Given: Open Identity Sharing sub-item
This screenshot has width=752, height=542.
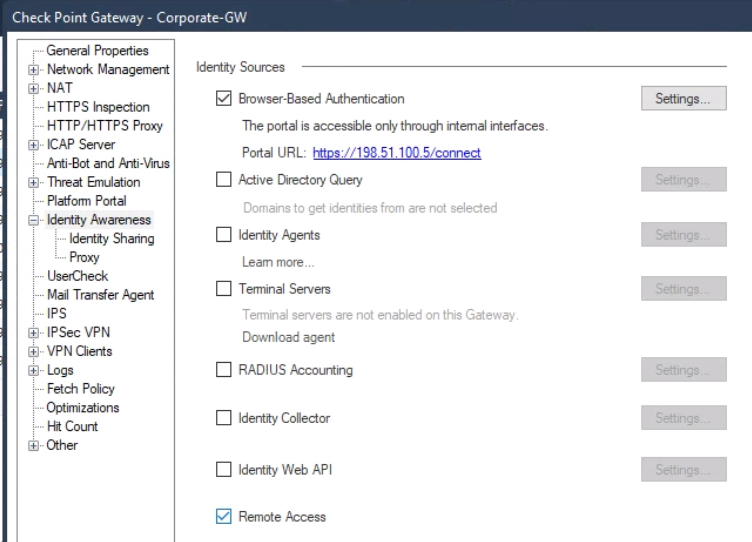Looking at the screenshot, I should 112,238.
